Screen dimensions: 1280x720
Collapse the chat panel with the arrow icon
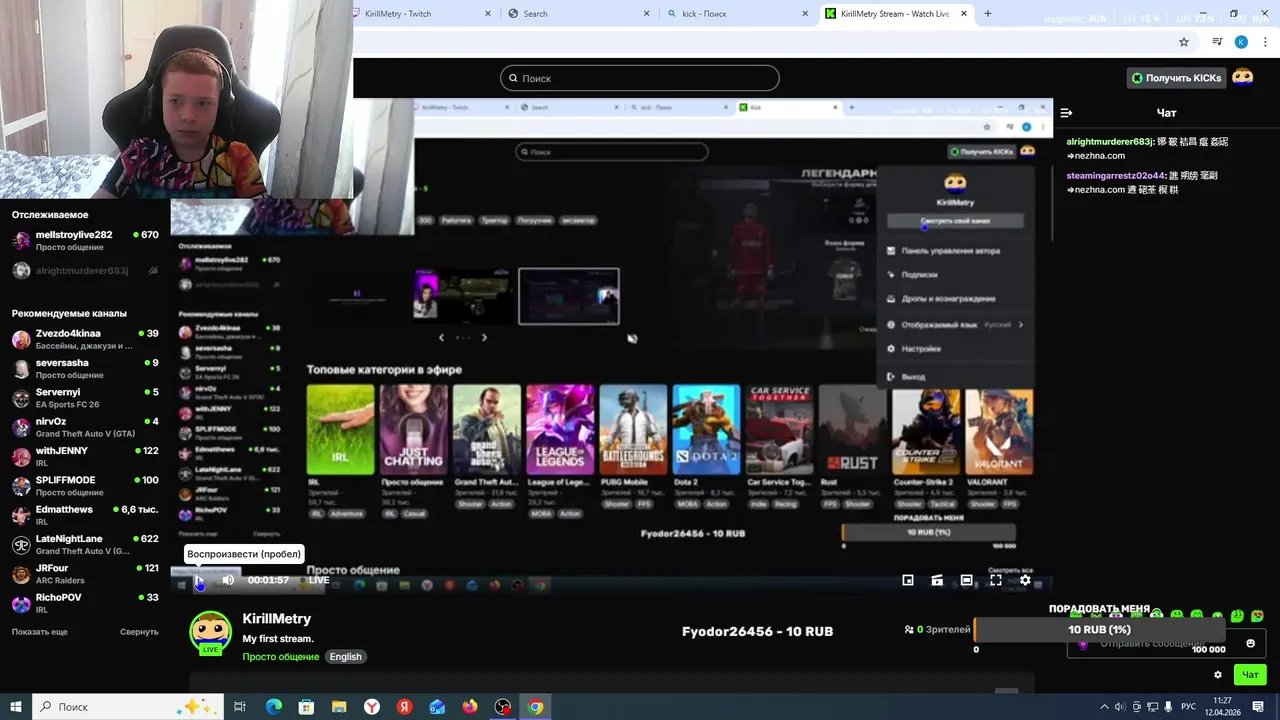1066,113
